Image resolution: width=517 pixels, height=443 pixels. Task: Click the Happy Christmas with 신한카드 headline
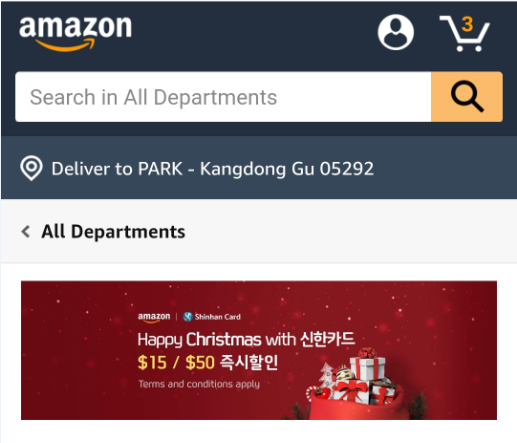tap(246, 339)
